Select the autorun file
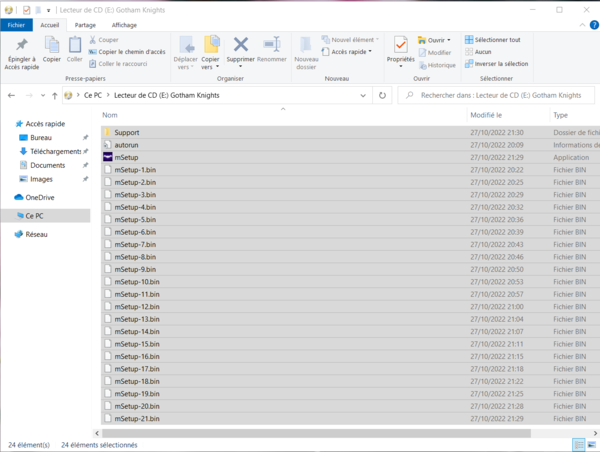 pyautogui.click(x=126, y=145)
